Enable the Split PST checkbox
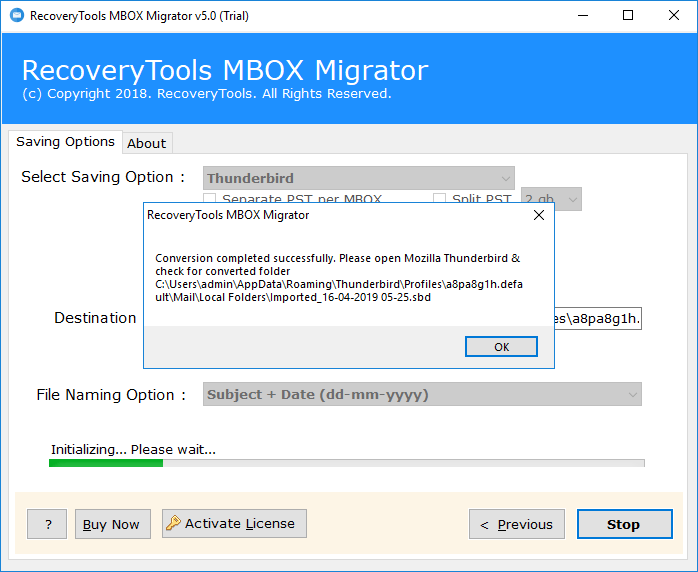The width and height of the screenshot is (698, 572). pyautogui.click(x=439, y=198)
